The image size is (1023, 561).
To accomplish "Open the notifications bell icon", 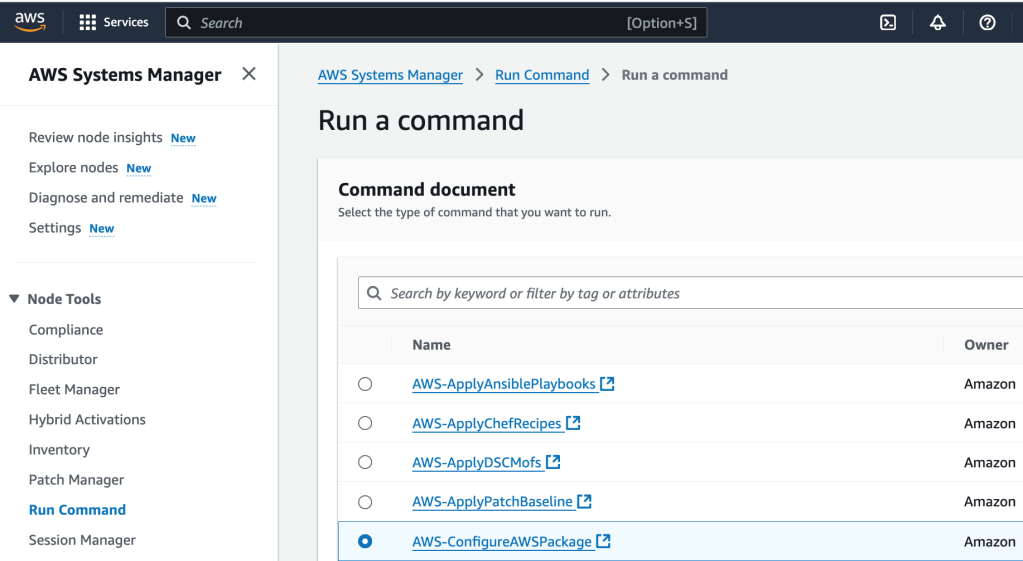I will click(937, 23).
